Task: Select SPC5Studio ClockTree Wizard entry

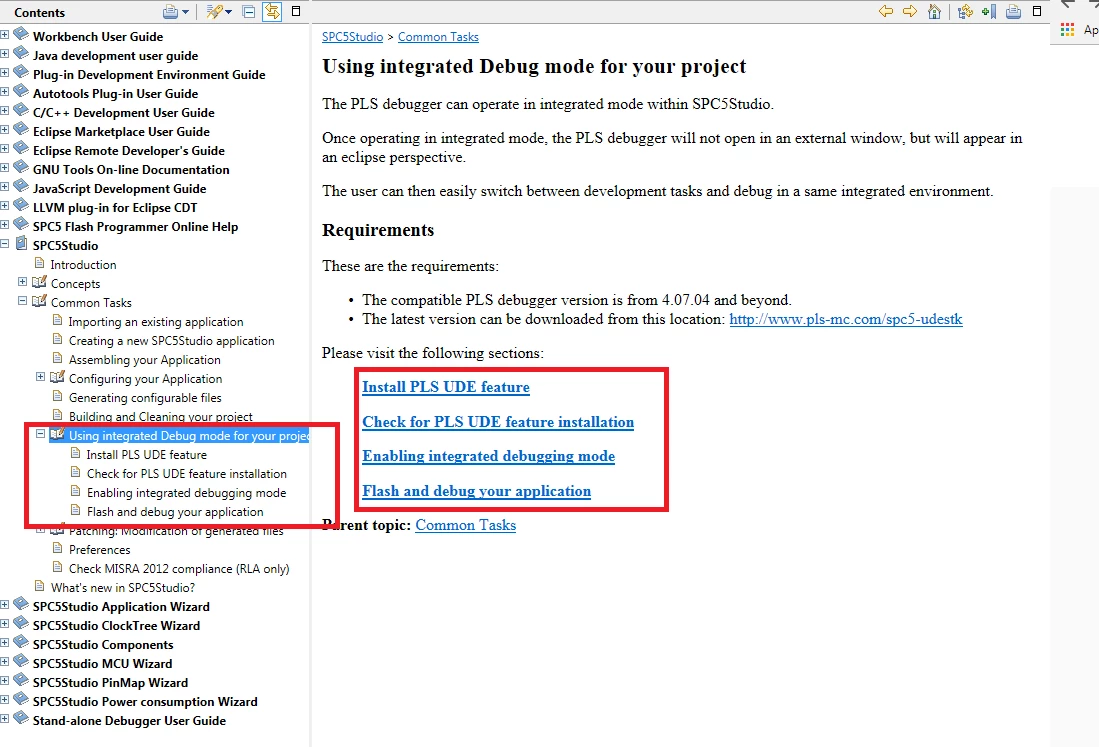Action: [x=116, y=626]
